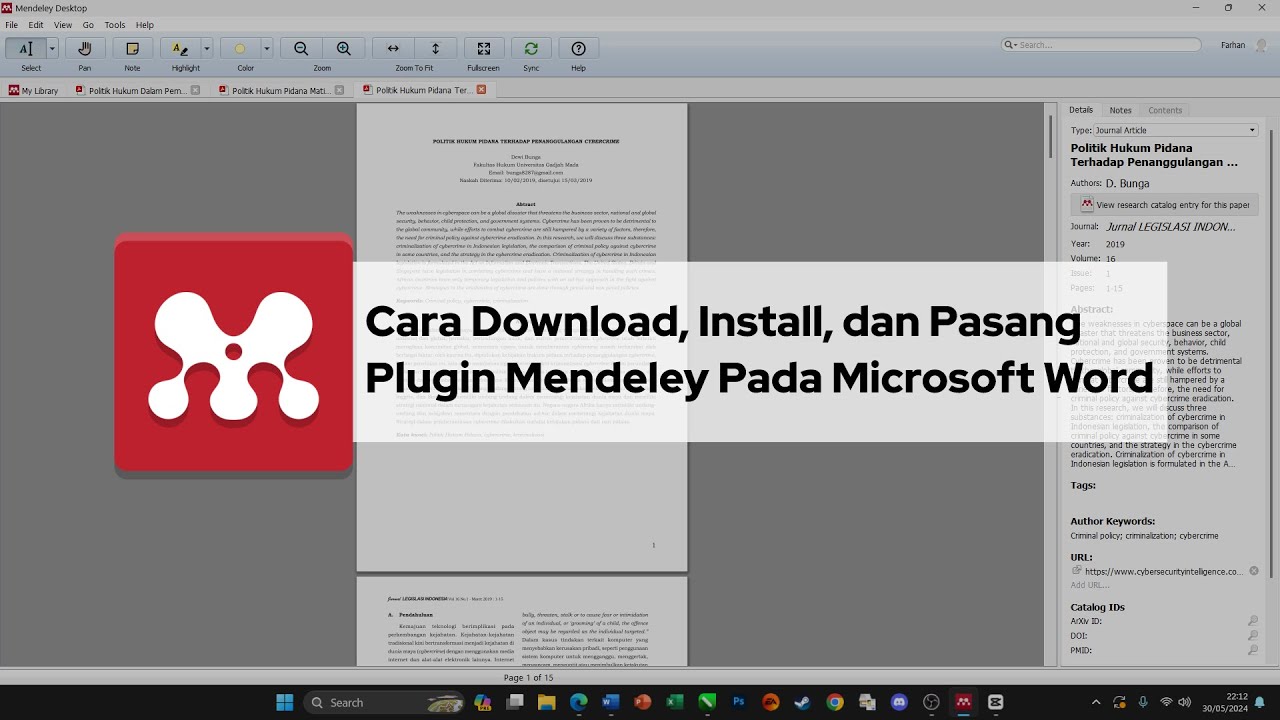Open Google Chrome from taskbar
The width and height of the screenshot is (1280, 720).
pos(835,702)
